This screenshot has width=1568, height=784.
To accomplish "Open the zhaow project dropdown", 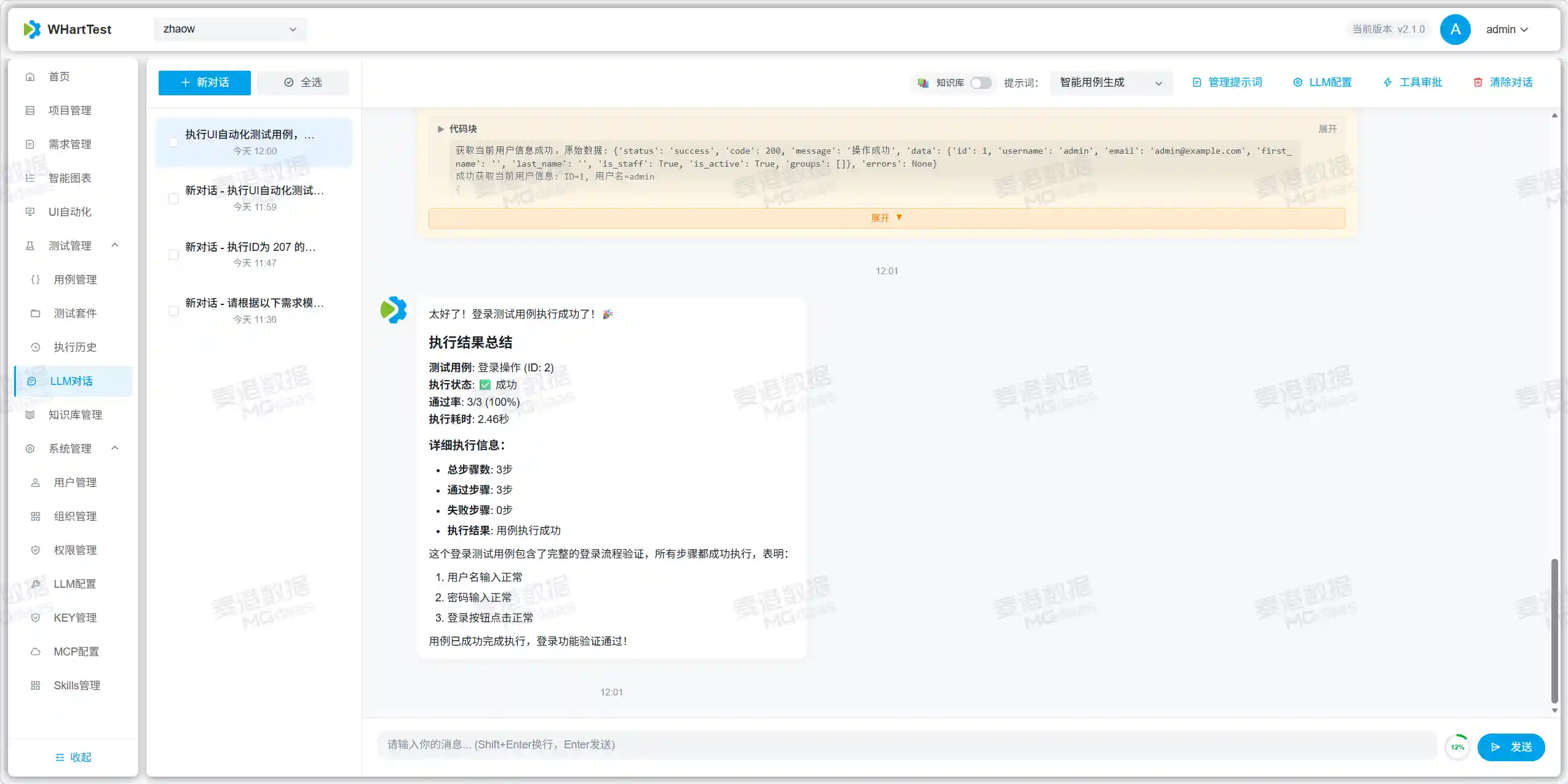I will 230,30.
